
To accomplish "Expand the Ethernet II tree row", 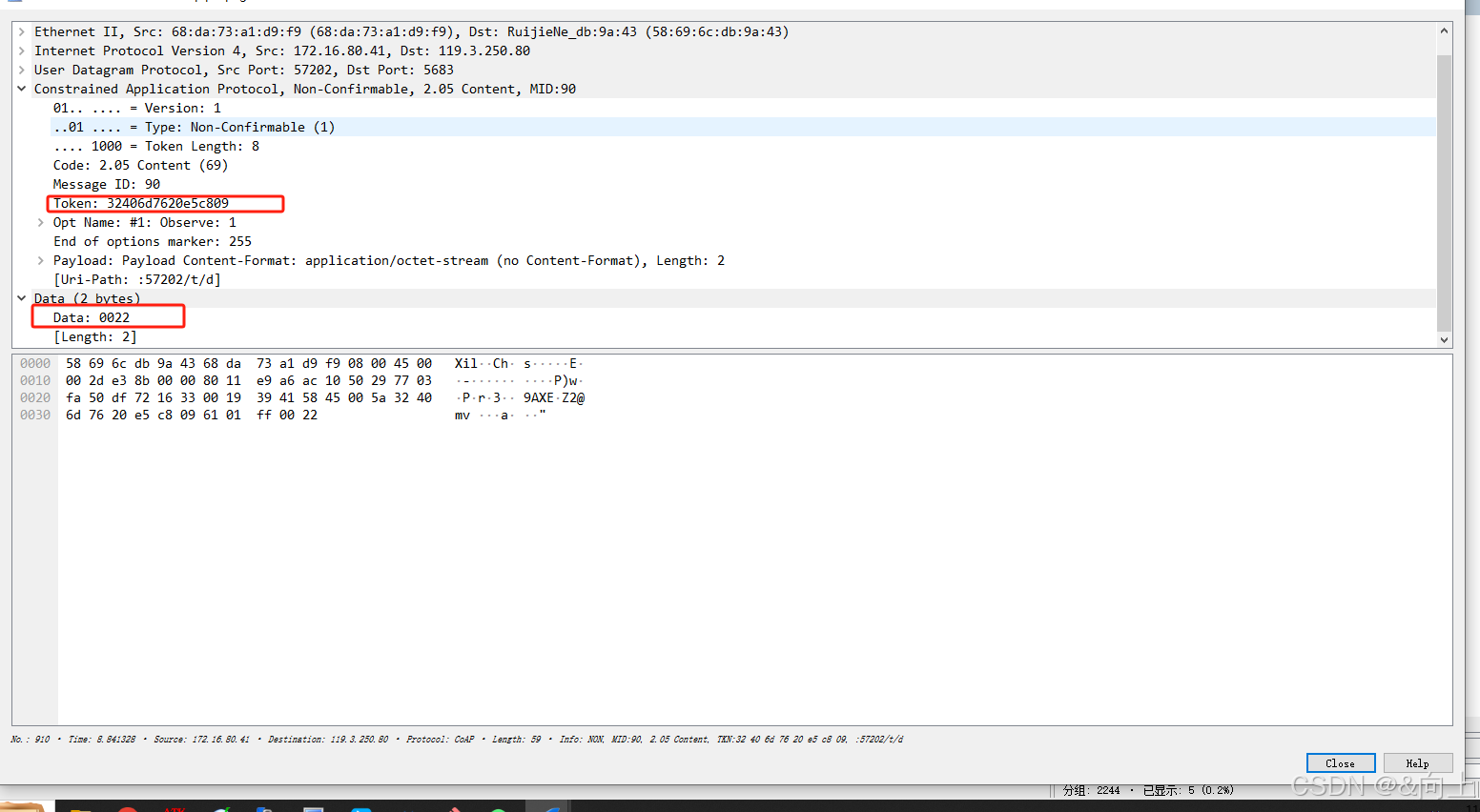I will coord(21,31).
